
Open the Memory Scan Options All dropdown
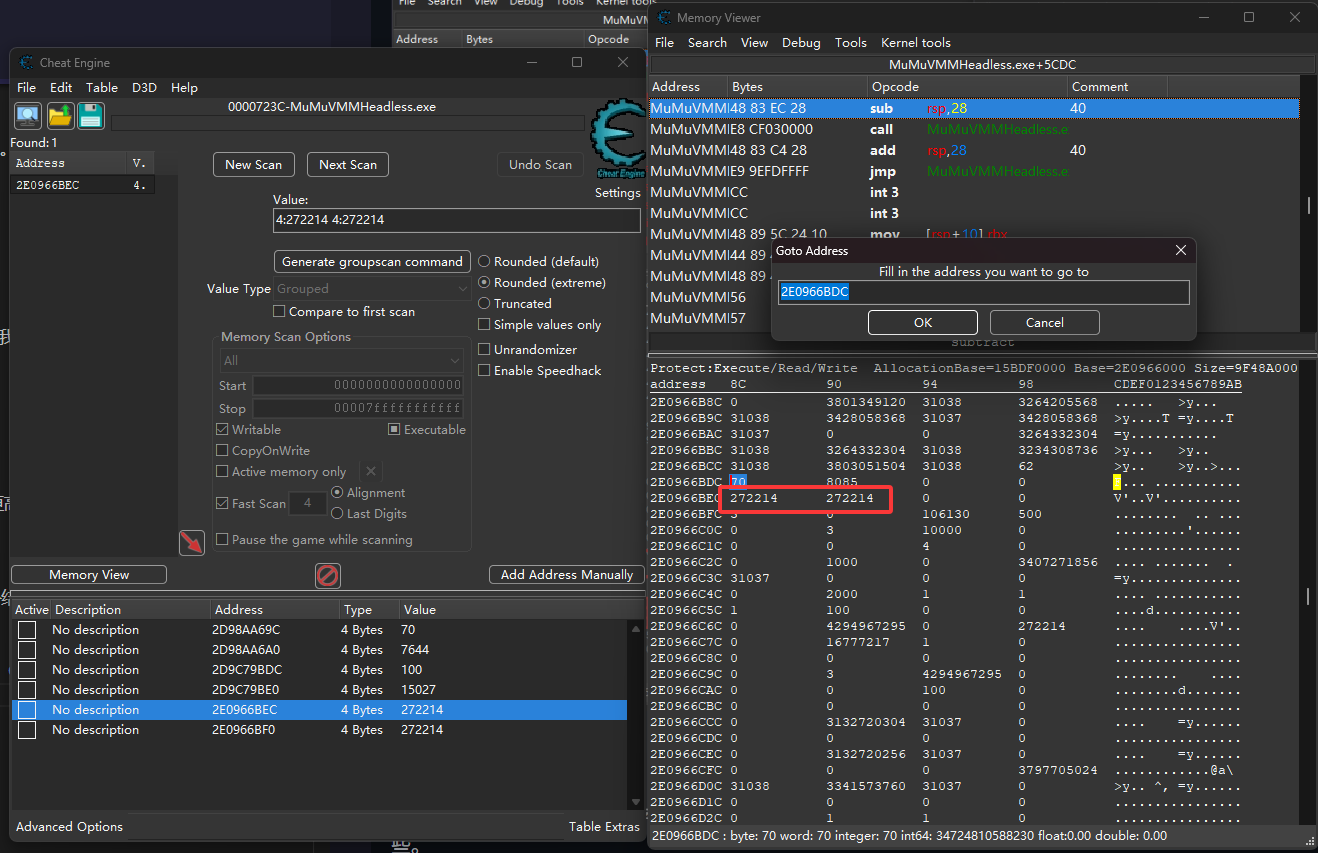coord(342,361)
